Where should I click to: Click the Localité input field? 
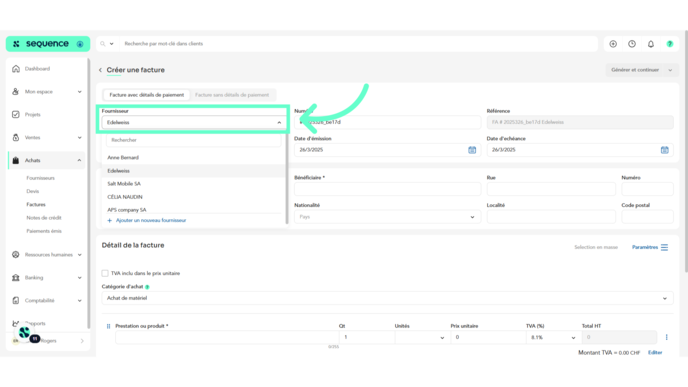pyautogui.click(x=551, y=217)
